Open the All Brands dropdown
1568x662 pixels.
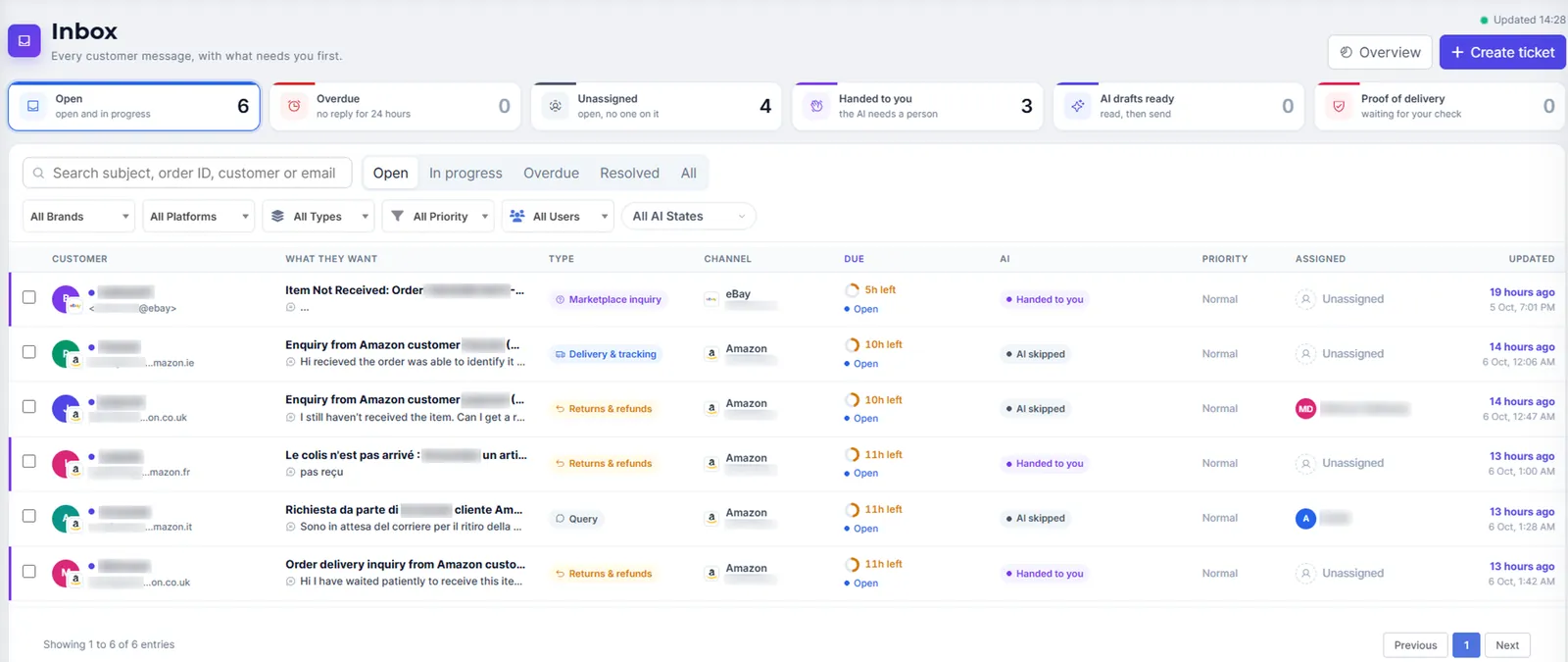point(78,216)
